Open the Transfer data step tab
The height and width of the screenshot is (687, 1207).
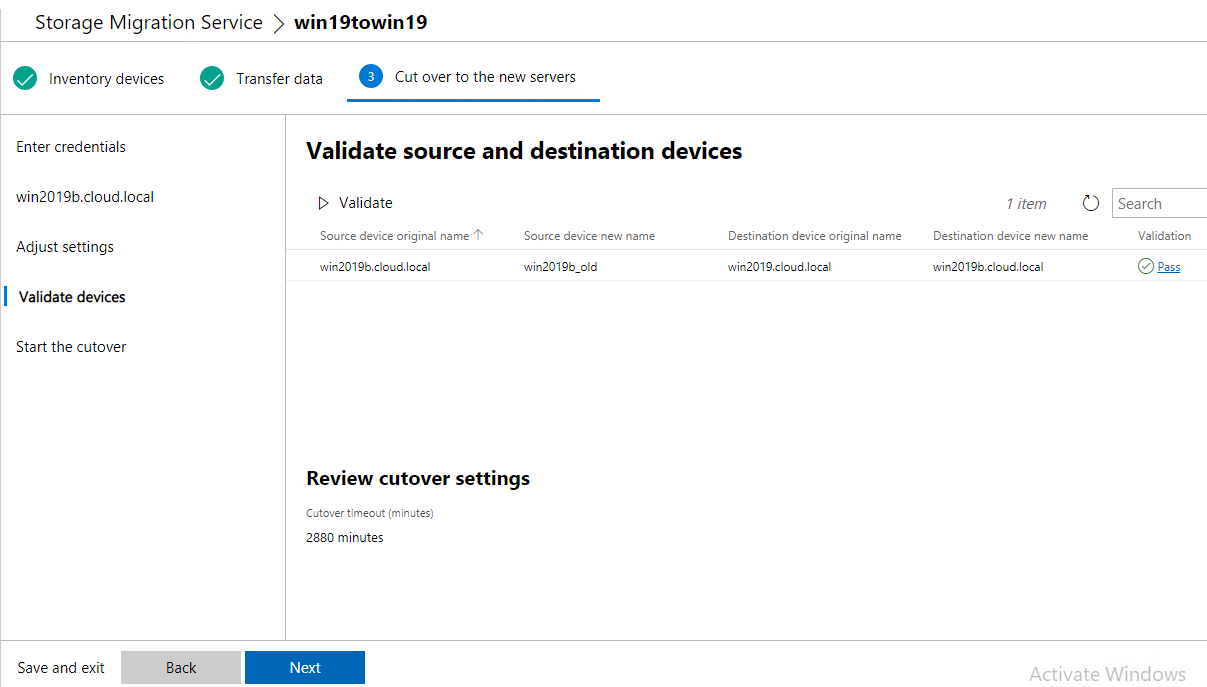[x=279, y=79]
